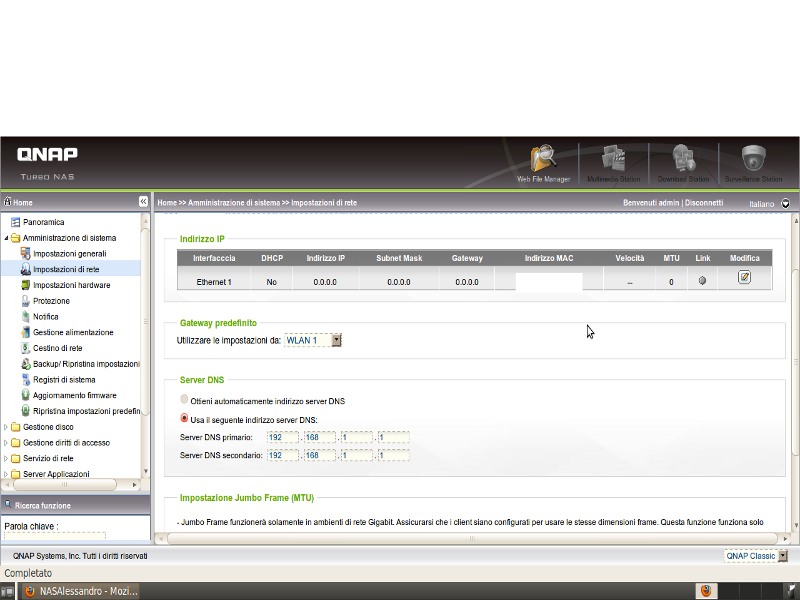Select Impostazioni hardware in the sidebar
800x600 pixels.
pos(71,285)
